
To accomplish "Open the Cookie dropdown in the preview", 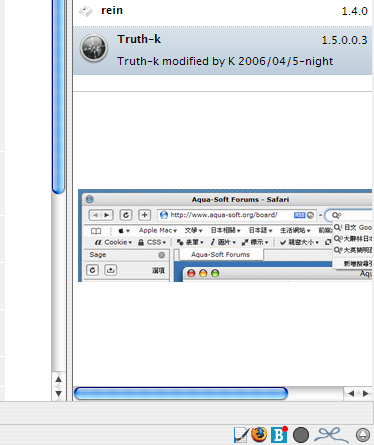I will [113, 242].
